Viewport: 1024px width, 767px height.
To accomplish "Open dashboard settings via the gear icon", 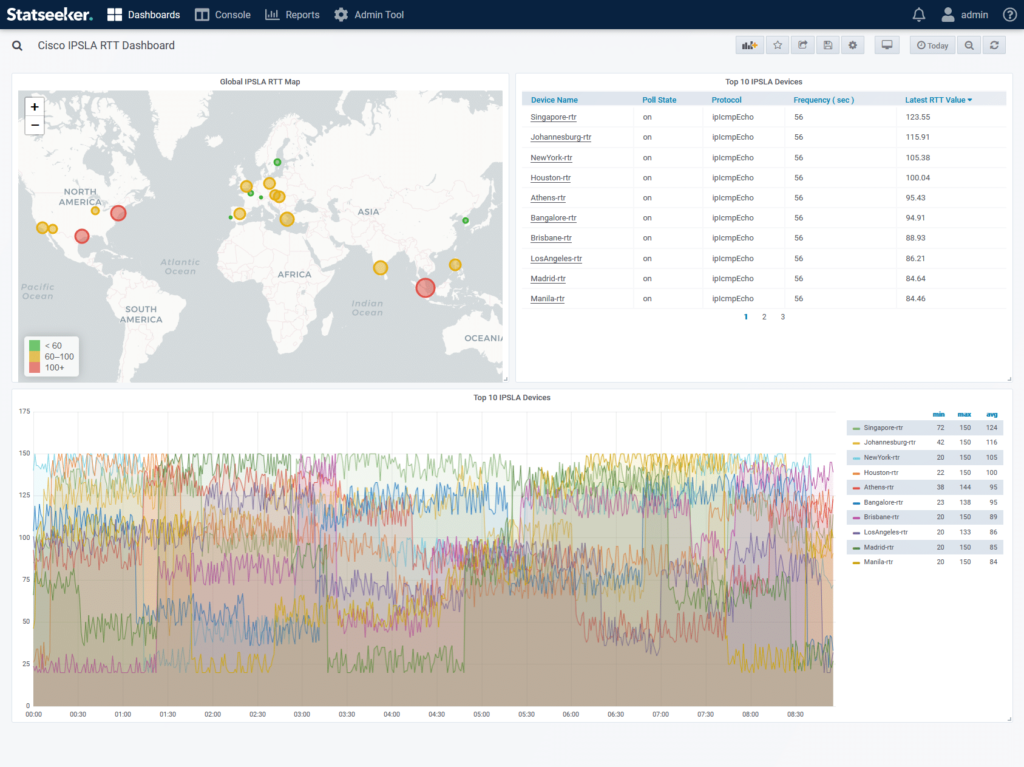I will 852,45.
